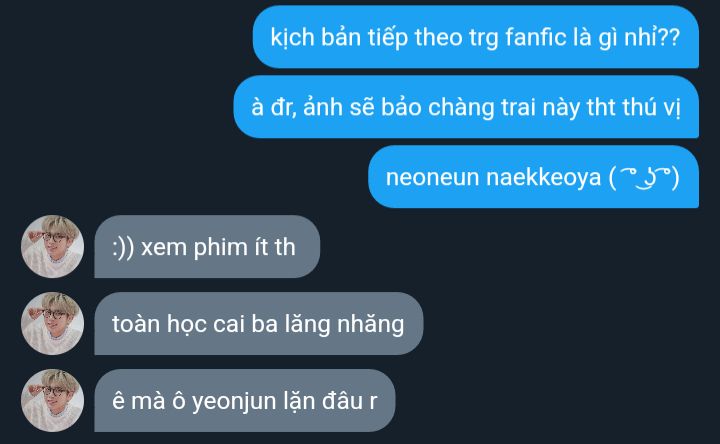Click the double question marks after 'nhỉ'

pos(669,37)
